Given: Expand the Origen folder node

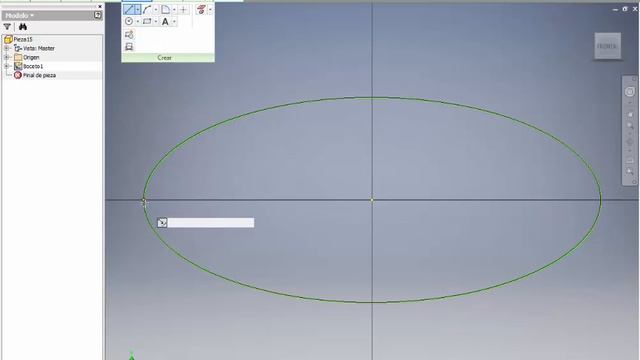Looking at the screenshot, I should [x=6, y=57].
